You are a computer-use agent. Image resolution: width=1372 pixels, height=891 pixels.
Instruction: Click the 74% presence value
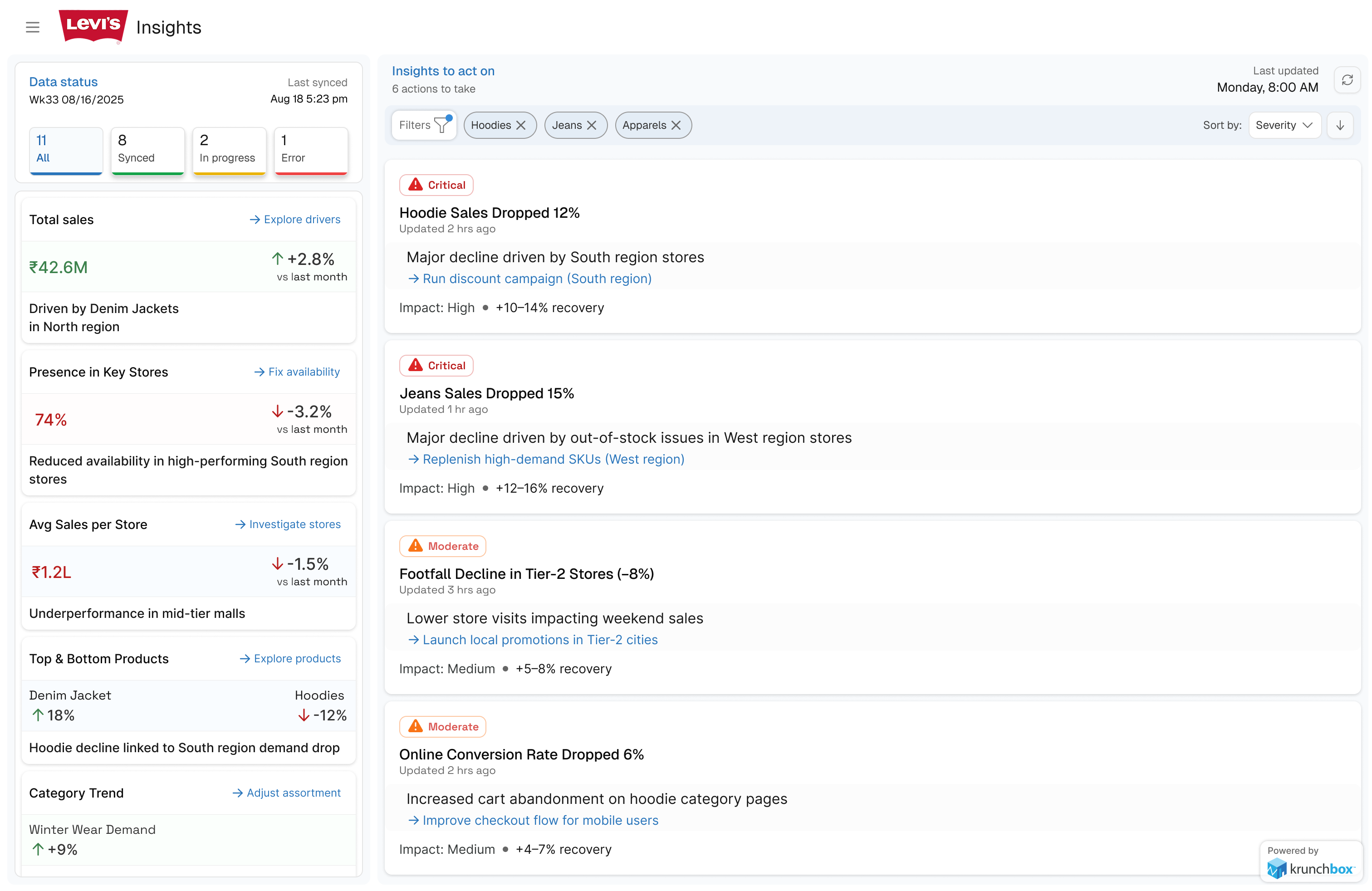tap(51, 420)
